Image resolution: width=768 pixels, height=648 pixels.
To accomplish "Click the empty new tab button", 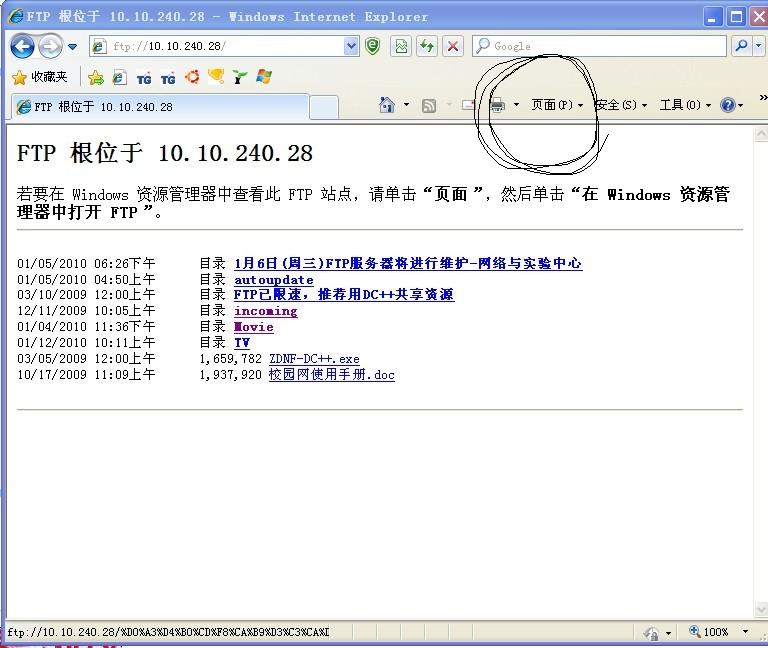I will [324, 107].
